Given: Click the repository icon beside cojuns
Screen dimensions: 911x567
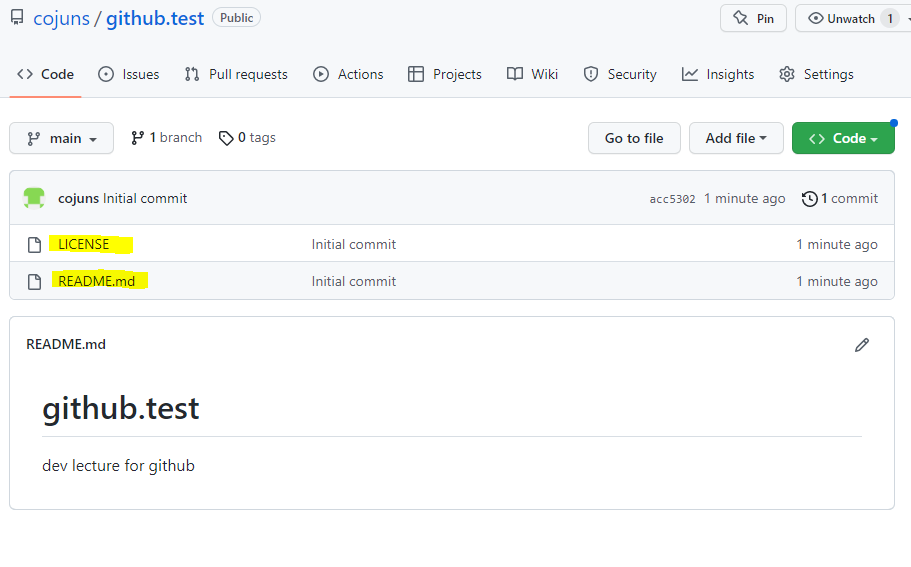Looking at the screenshot, I should (17, 17).
